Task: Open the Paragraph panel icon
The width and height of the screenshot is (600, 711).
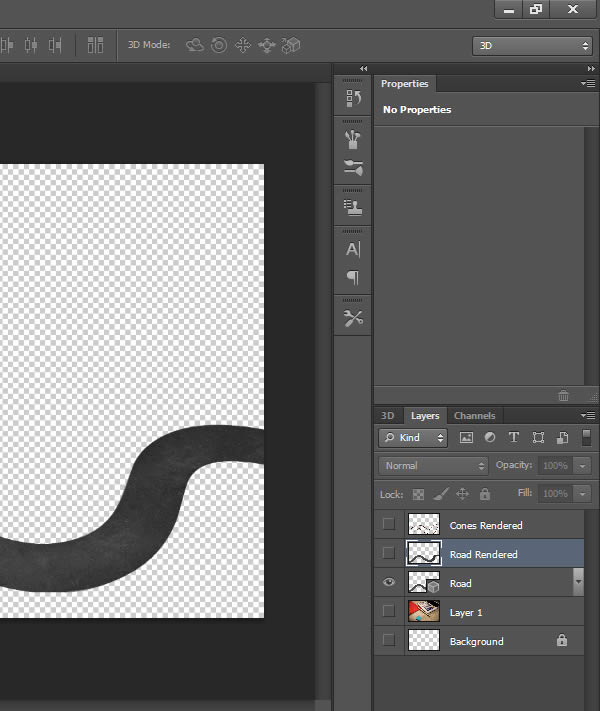Action: click(x=353, y=277)
